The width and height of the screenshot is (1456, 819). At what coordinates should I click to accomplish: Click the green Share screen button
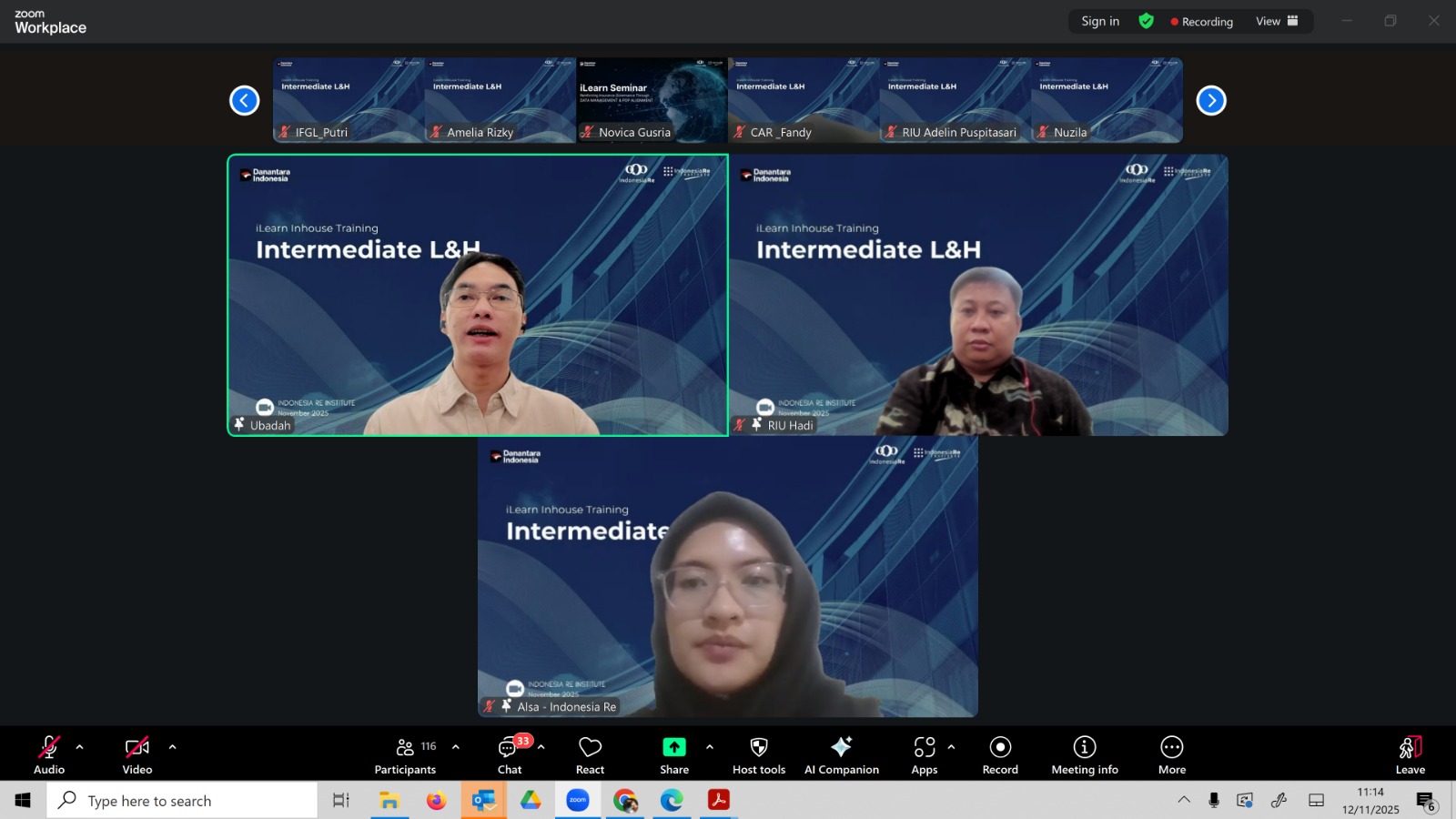pyautogui.click(x=673, y=755)
